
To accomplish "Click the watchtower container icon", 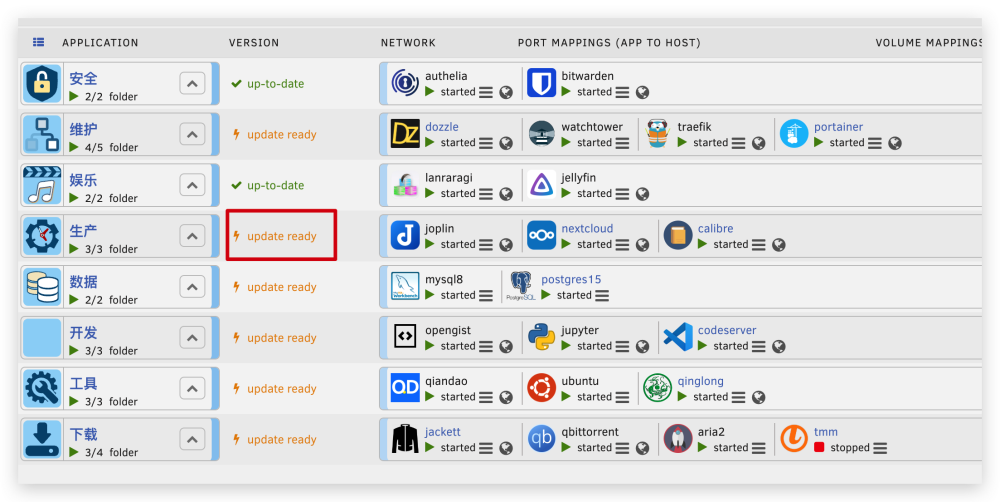I will point(541,134).
